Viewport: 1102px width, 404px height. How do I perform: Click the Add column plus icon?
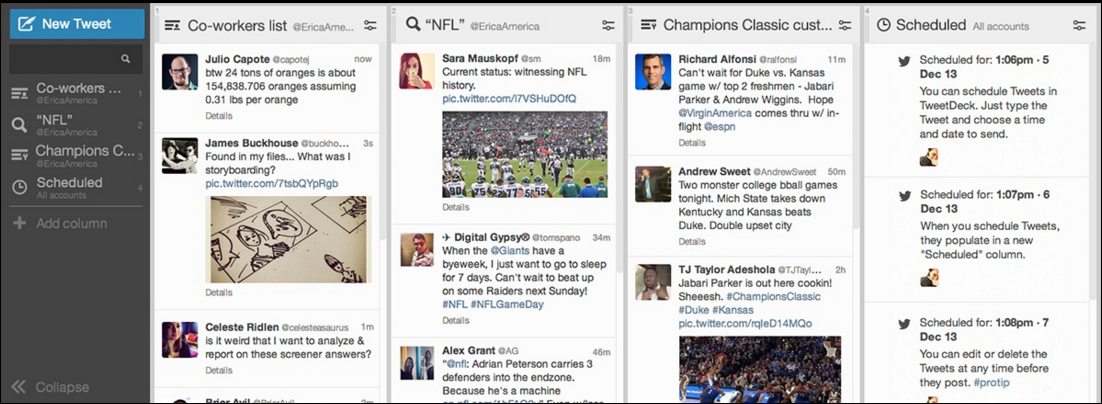click(x=19, y=223)
